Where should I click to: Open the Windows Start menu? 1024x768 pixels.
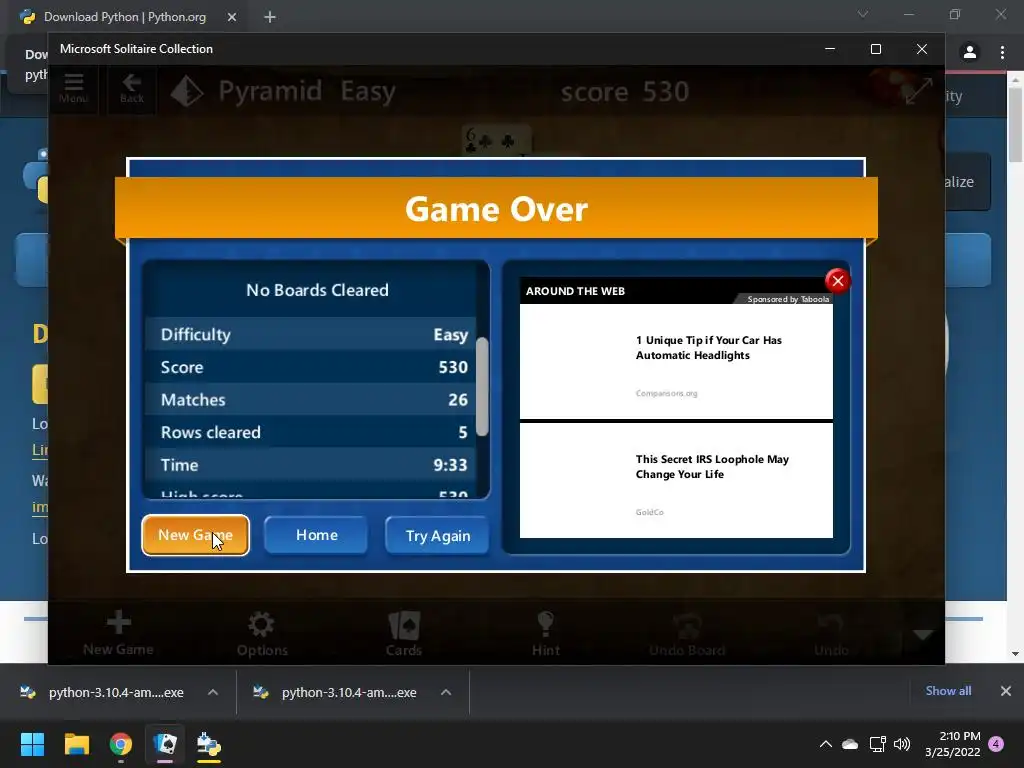point(32,744)
